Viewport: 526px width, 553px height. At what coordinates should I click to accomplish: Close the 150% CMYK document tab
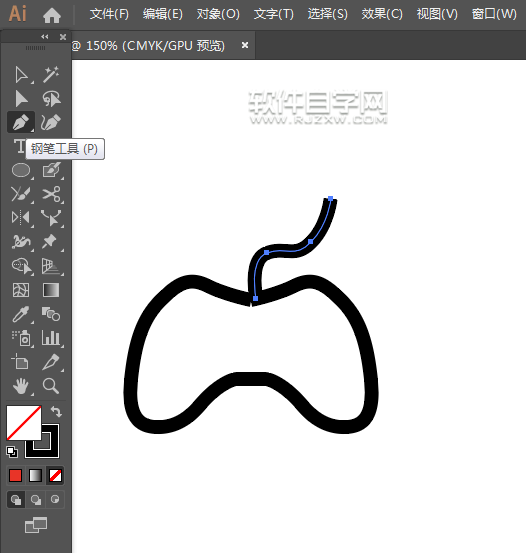click(x=244, y=45)
